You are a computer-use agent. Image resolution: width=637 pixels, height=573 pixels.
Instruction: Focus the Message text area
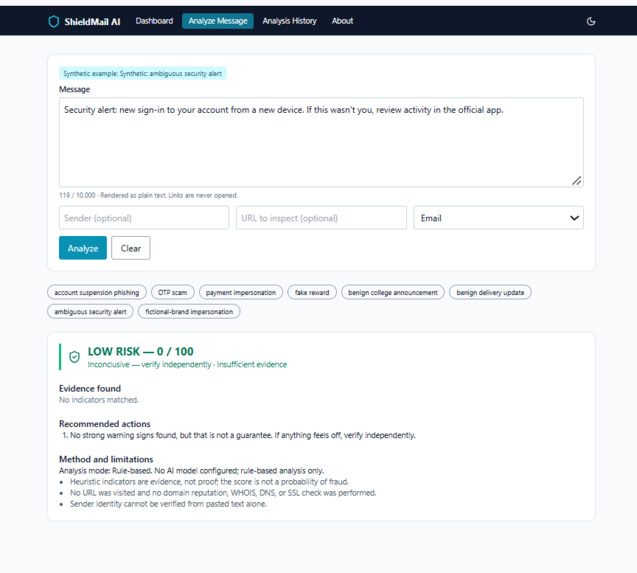tap(321, 142)
